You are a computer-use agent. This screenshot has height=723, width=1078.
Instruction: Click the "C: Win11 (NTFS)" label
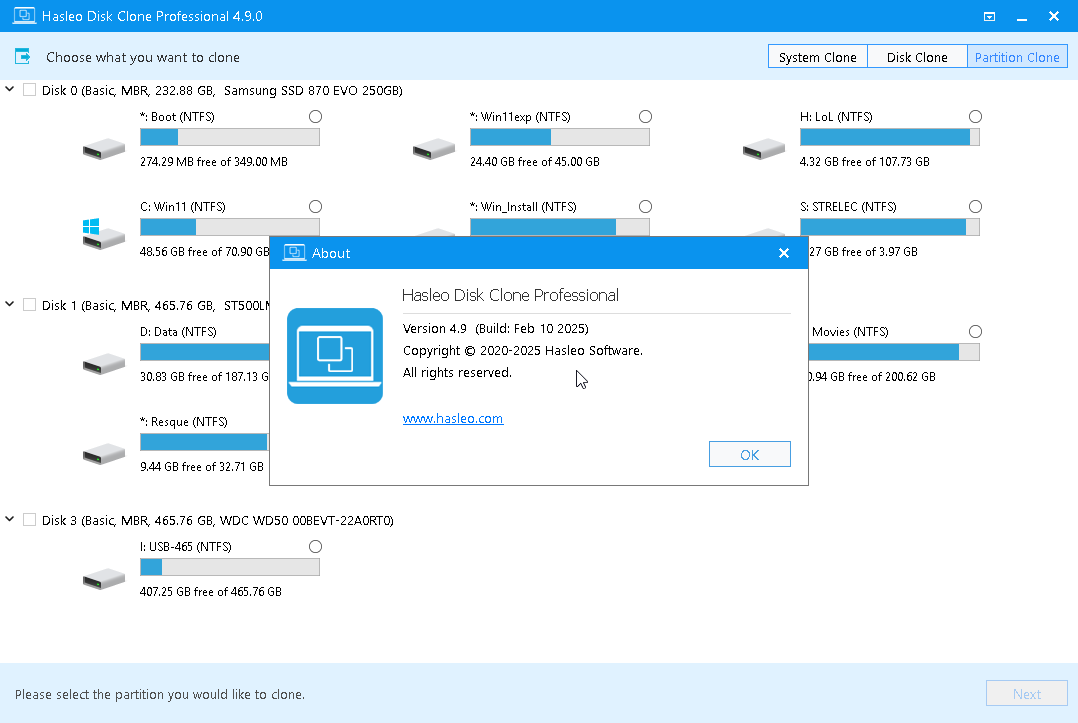point(183,207)
